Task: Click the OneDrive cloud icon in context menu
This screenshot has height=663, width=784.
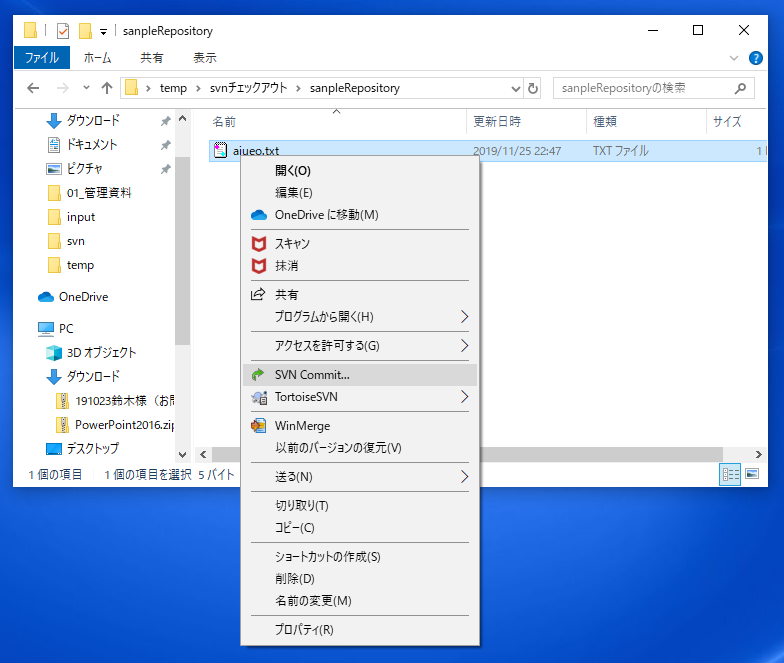Action: [258, 215]
